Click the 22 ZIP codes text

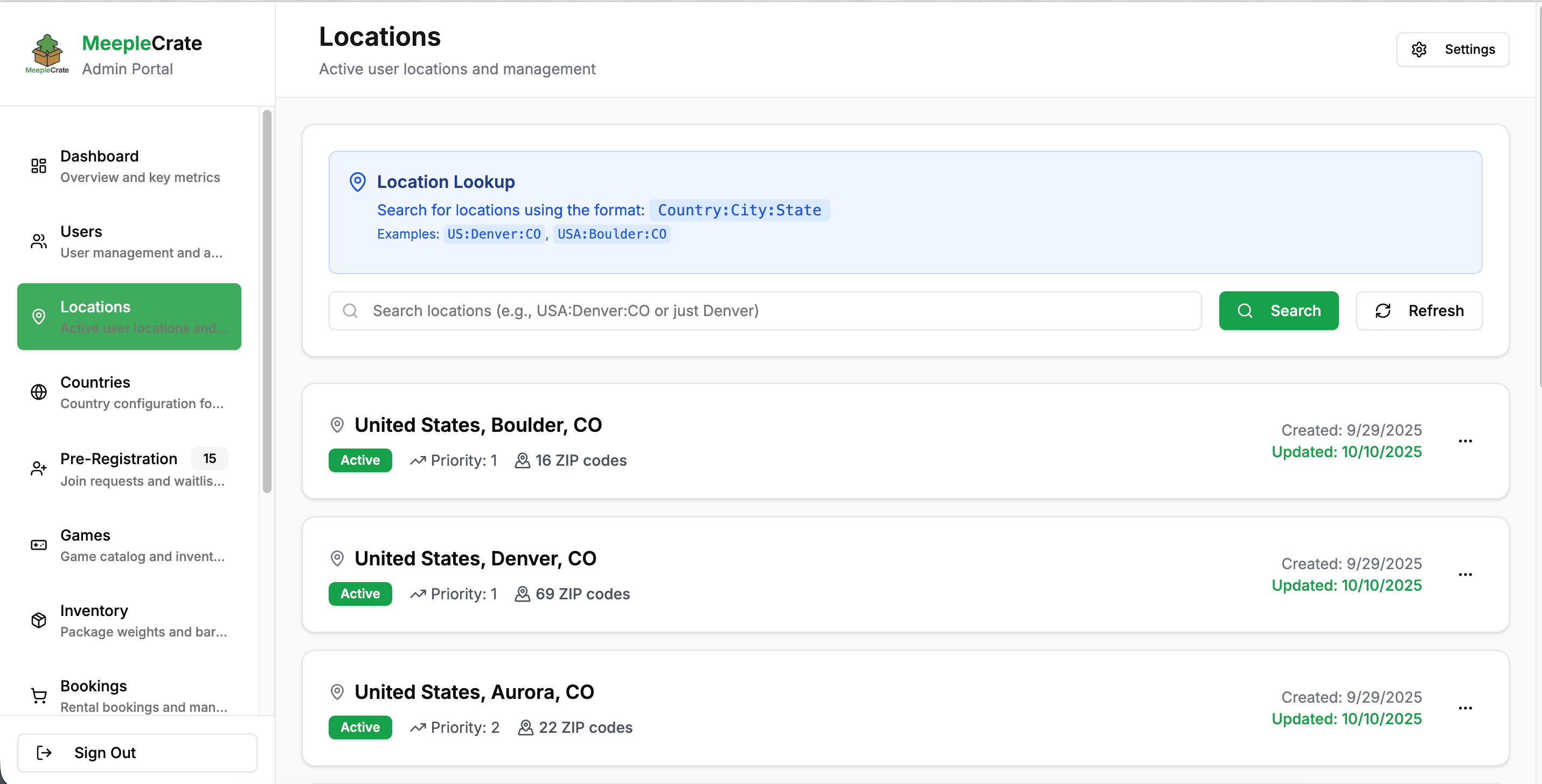(x=586, y=727)
